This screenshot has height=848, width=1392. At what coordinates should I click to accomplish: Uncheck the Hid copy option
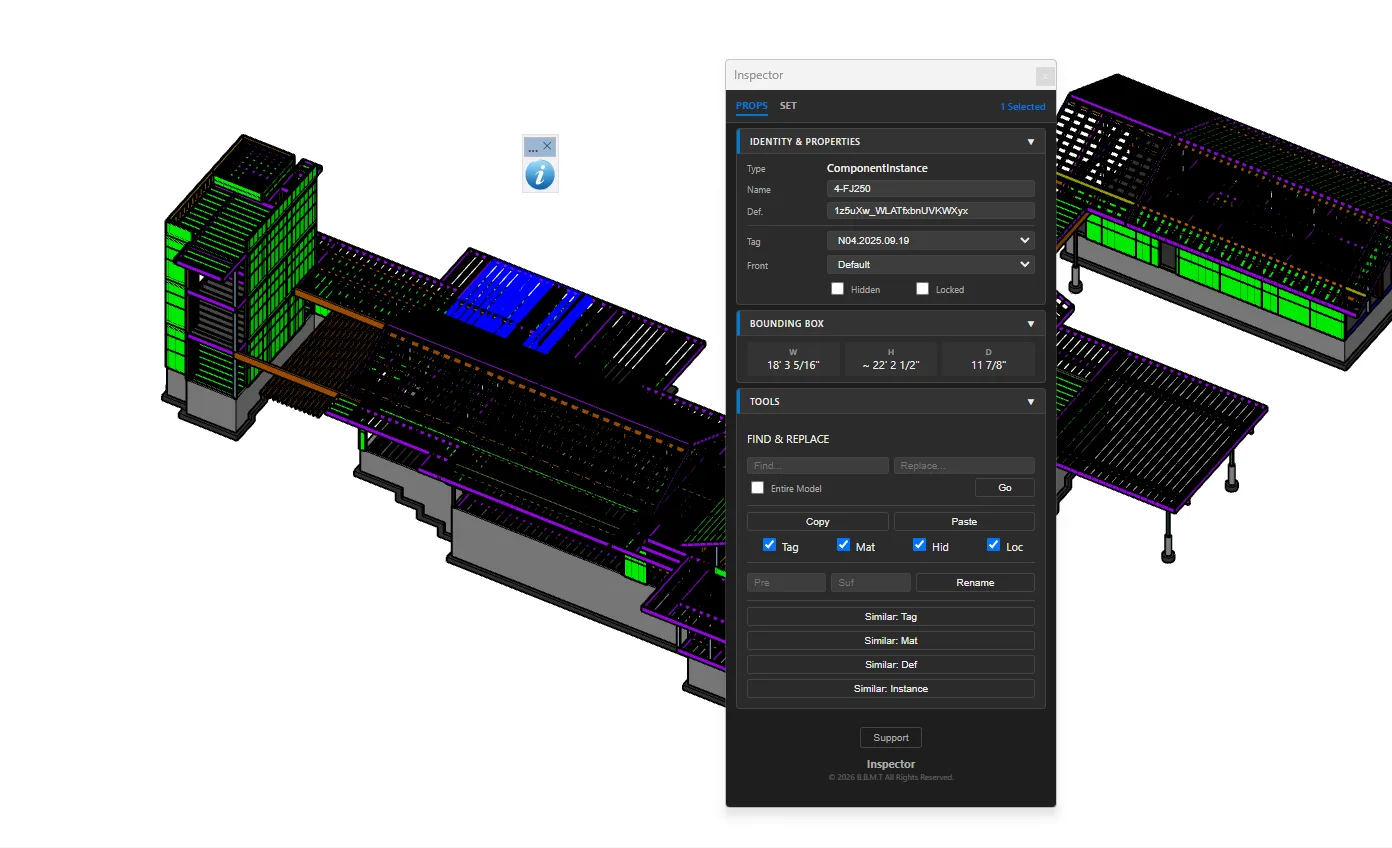(x=919, y=545)
